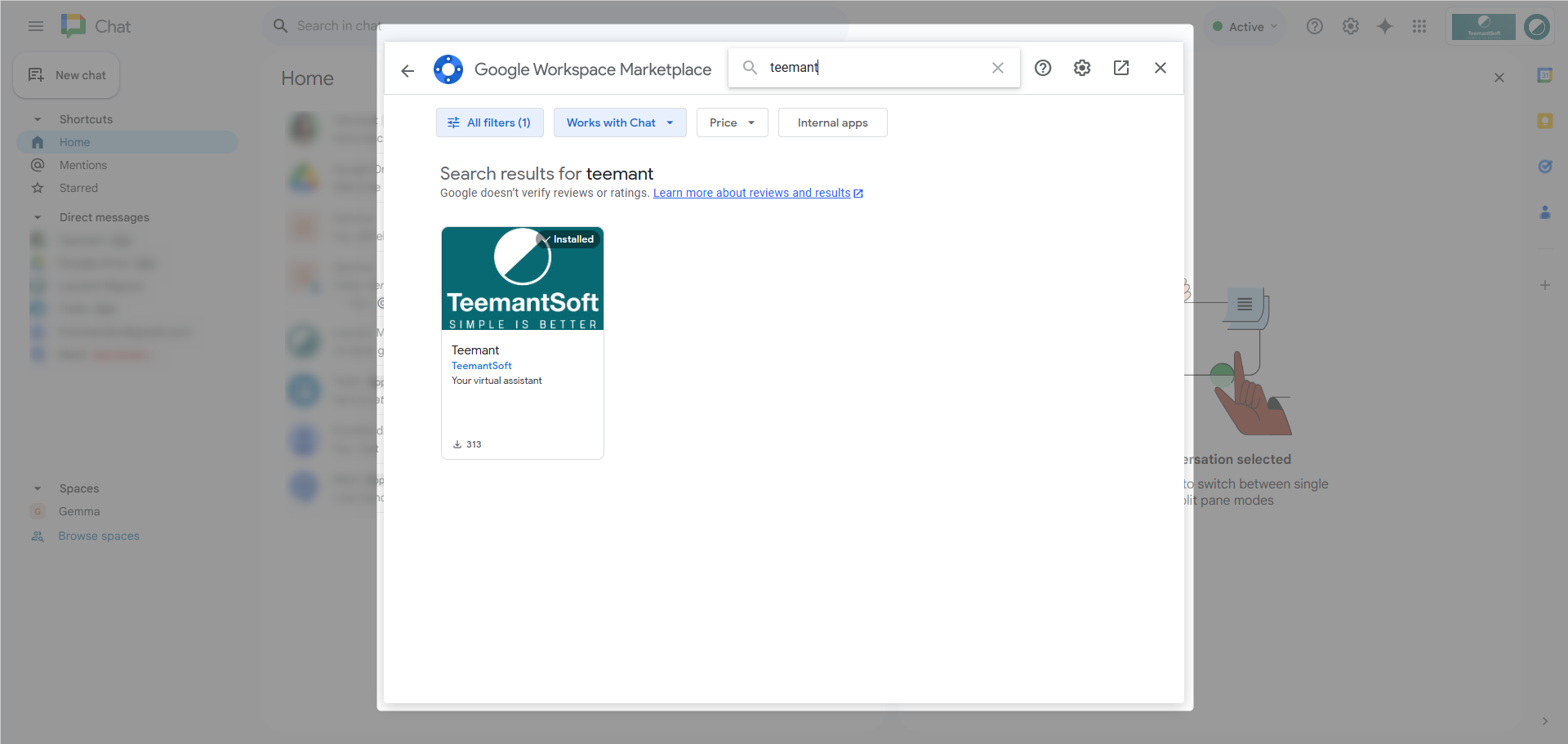Close the right conversation pane

coord(1499,78)
